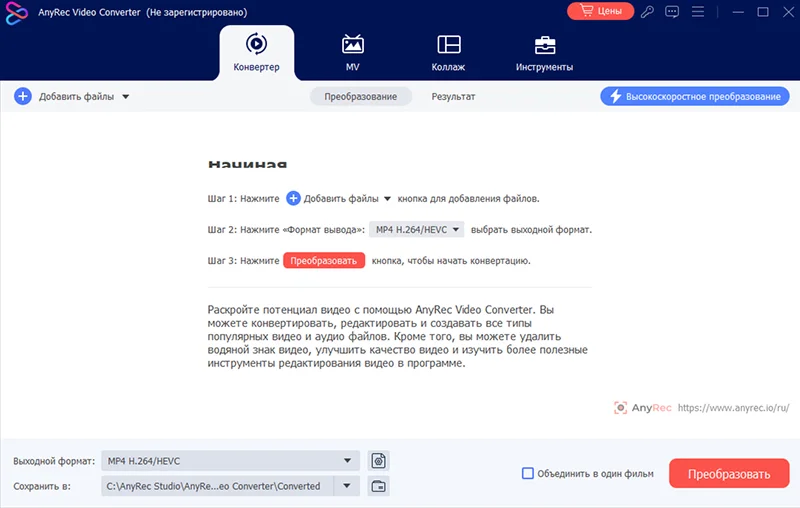This screenshot has width=800, height=508.
Task: Open the feedback chat bubble icon
Action: [672, 12]
